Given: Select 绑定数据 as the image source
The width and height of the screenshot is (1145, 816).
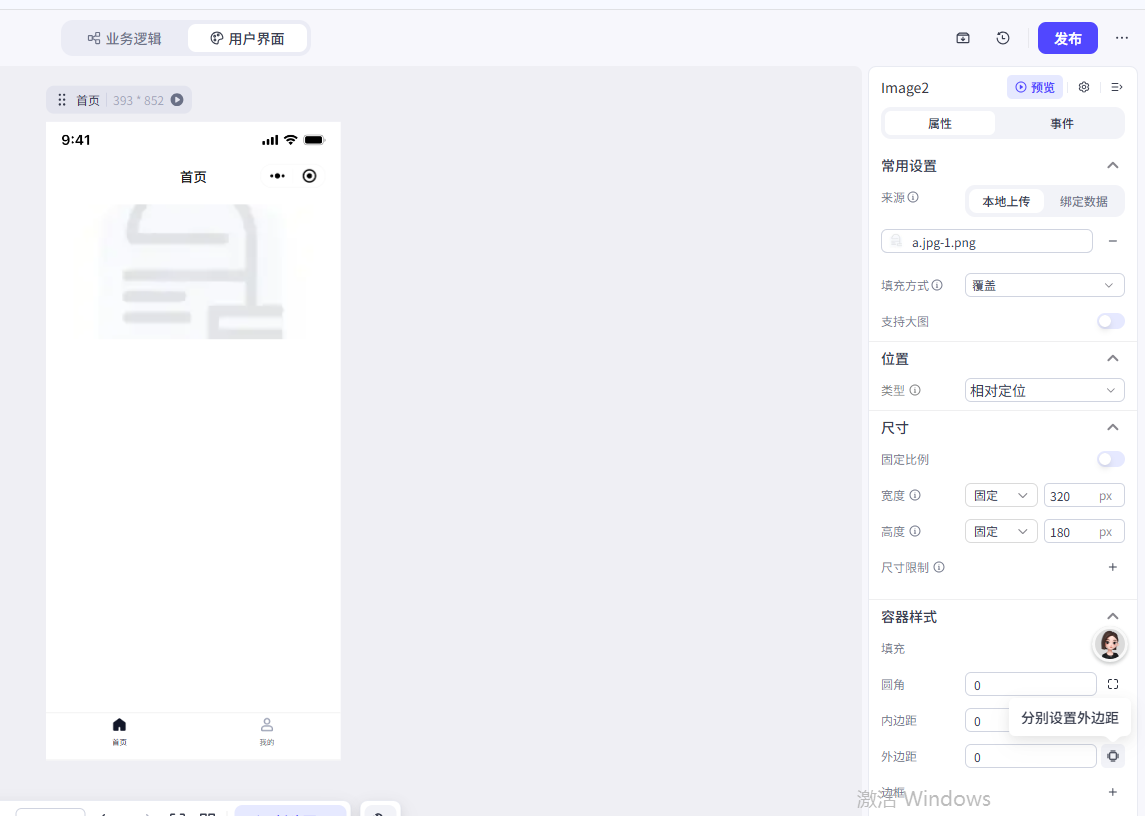Looking at the screenshot, I should click(x=1083, y=201).
